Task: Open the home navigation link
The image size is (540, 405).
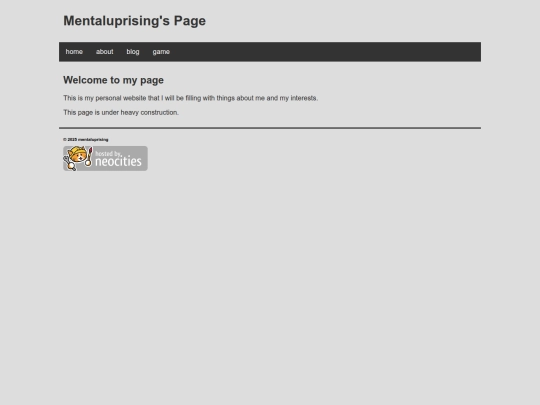Action: point(74,52)
